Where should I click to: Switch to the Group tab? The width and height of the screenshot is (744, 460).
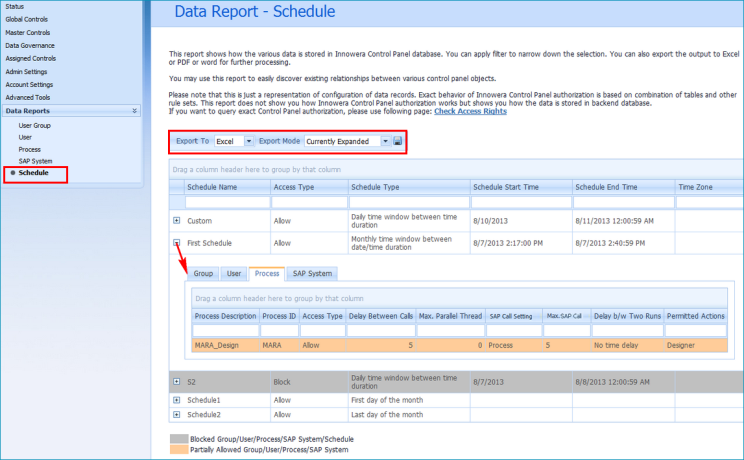[203, 273]
